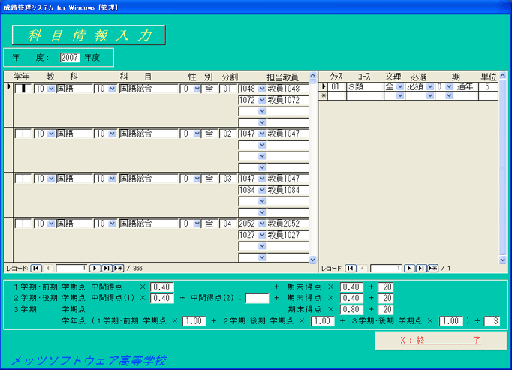
Task: Open teacher dropdown showing 1072
Action: [262, 100]
